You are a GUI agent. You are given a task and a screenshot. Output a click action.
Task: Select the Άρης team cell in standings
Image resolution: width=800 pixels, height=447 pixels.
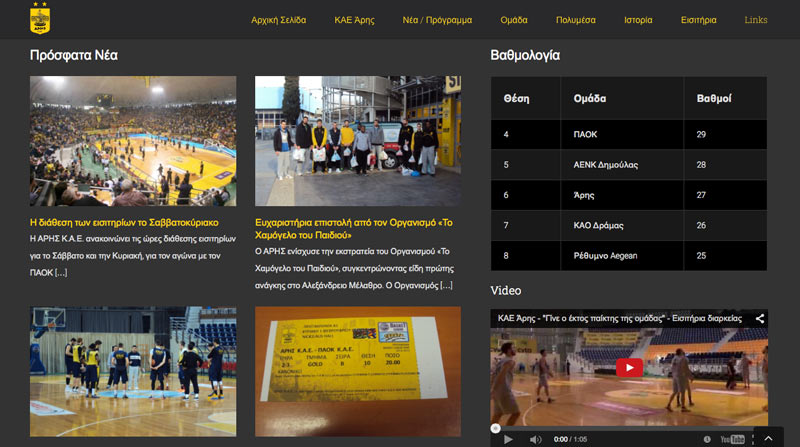pyautogui.click(x=622, y=195)
